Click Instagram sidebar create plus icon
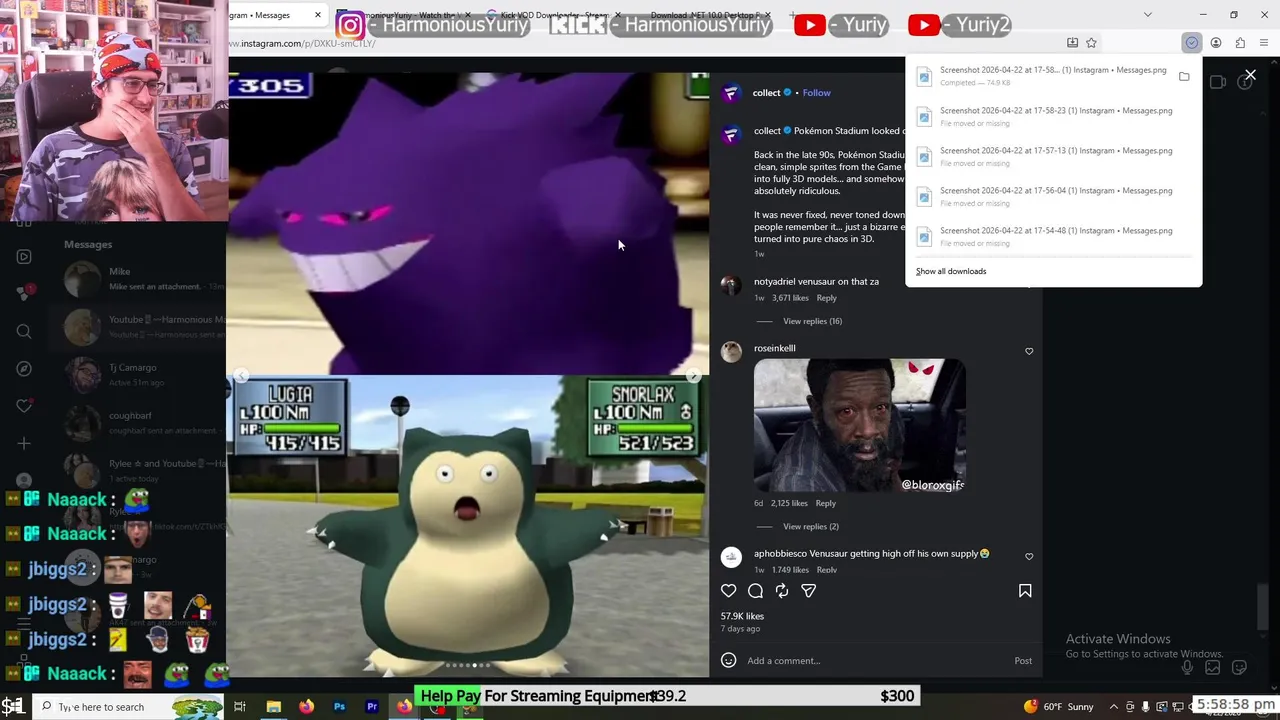 click(24, 443)
